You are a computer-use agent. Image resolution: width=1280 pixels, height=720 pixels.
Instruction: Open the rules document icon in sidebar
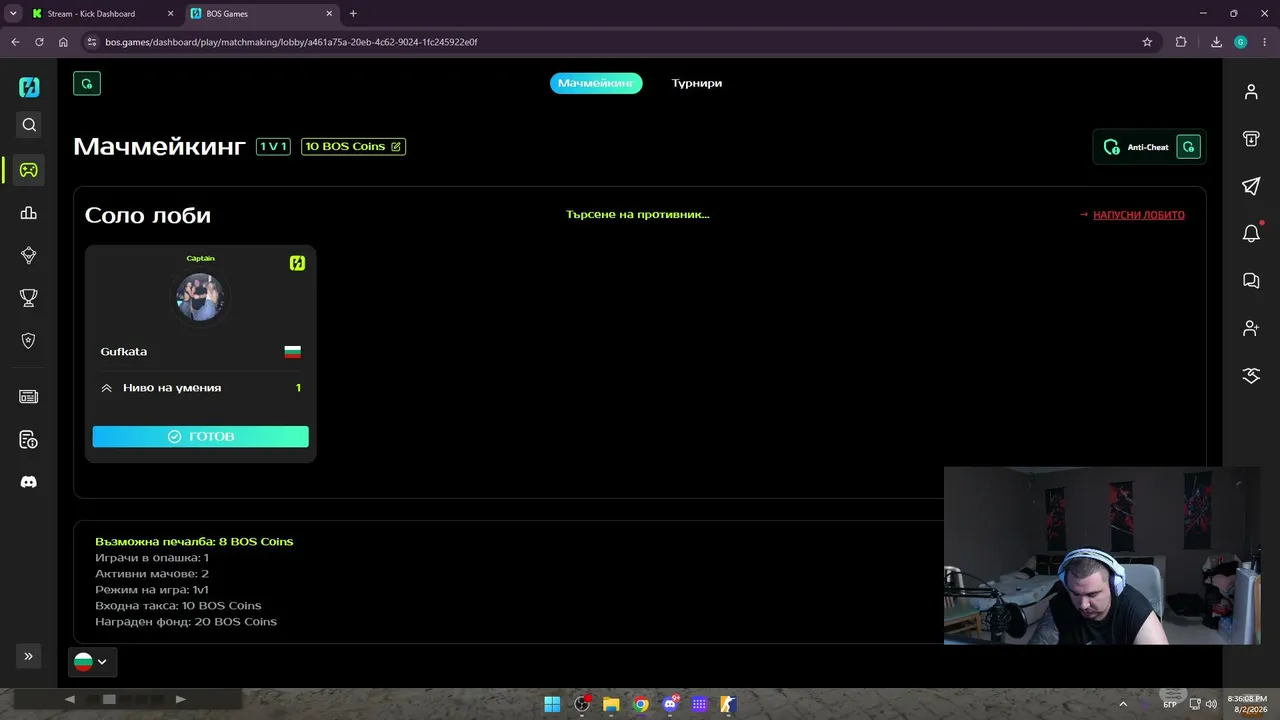29,440
